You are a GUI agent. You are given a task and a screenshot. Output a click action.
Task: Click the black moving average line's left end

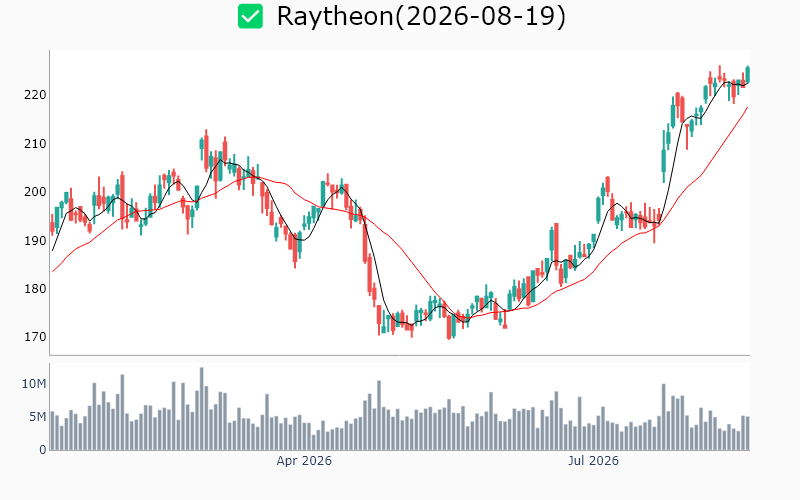(53, 250)
